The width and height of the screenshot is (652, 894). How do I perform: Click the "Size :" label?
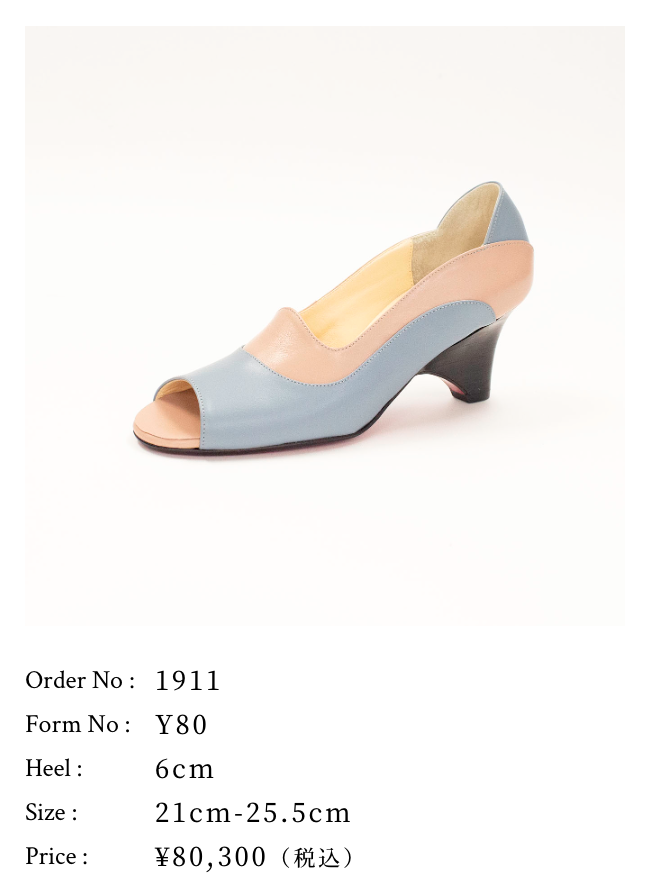click(51, 812)
